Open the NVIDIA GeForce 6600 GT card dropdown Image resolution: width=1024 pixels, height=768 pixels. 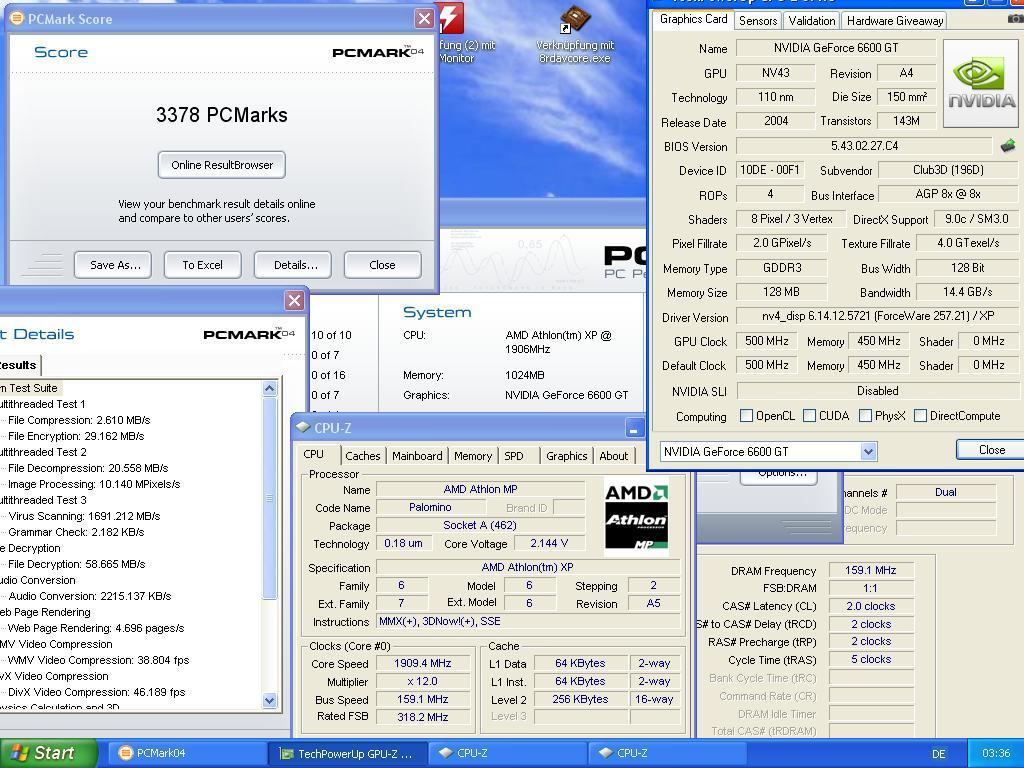[x=868, y=451]
